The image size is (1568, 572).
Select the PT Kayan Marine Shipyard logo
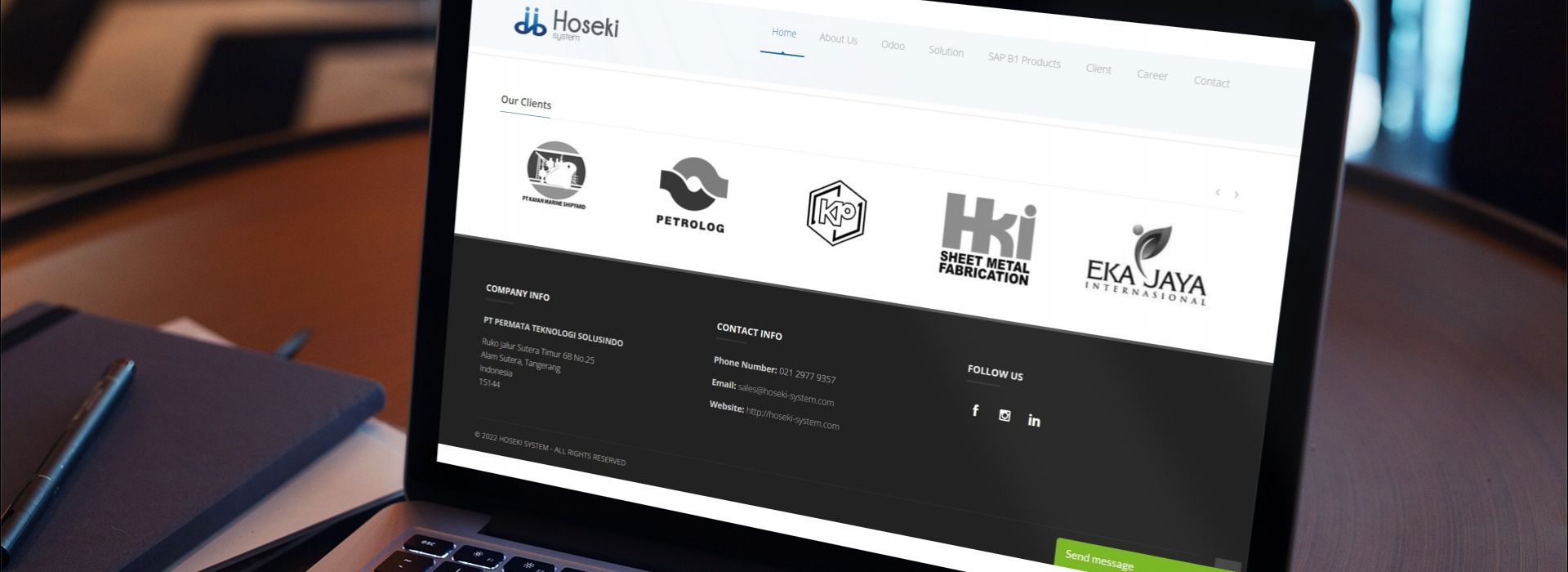tap(555, 176)
